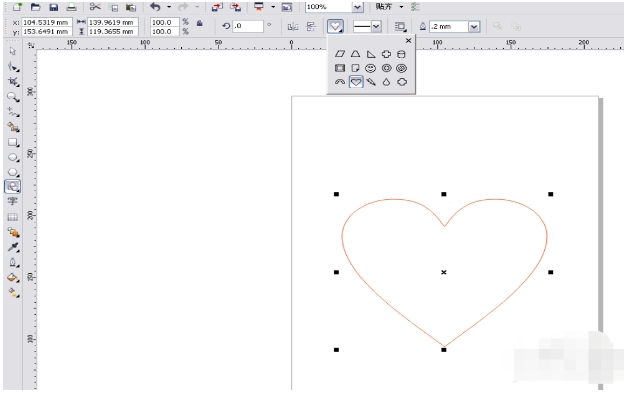
Task: Save the document with the floppy disk icon
Action: [x=53, y=7]
